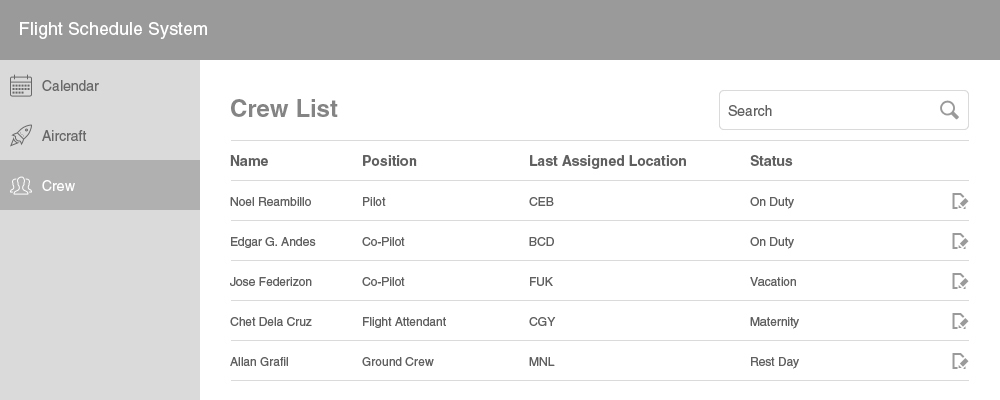Click the Crew people icon
1000x400 pixels.
pos(21,186)
